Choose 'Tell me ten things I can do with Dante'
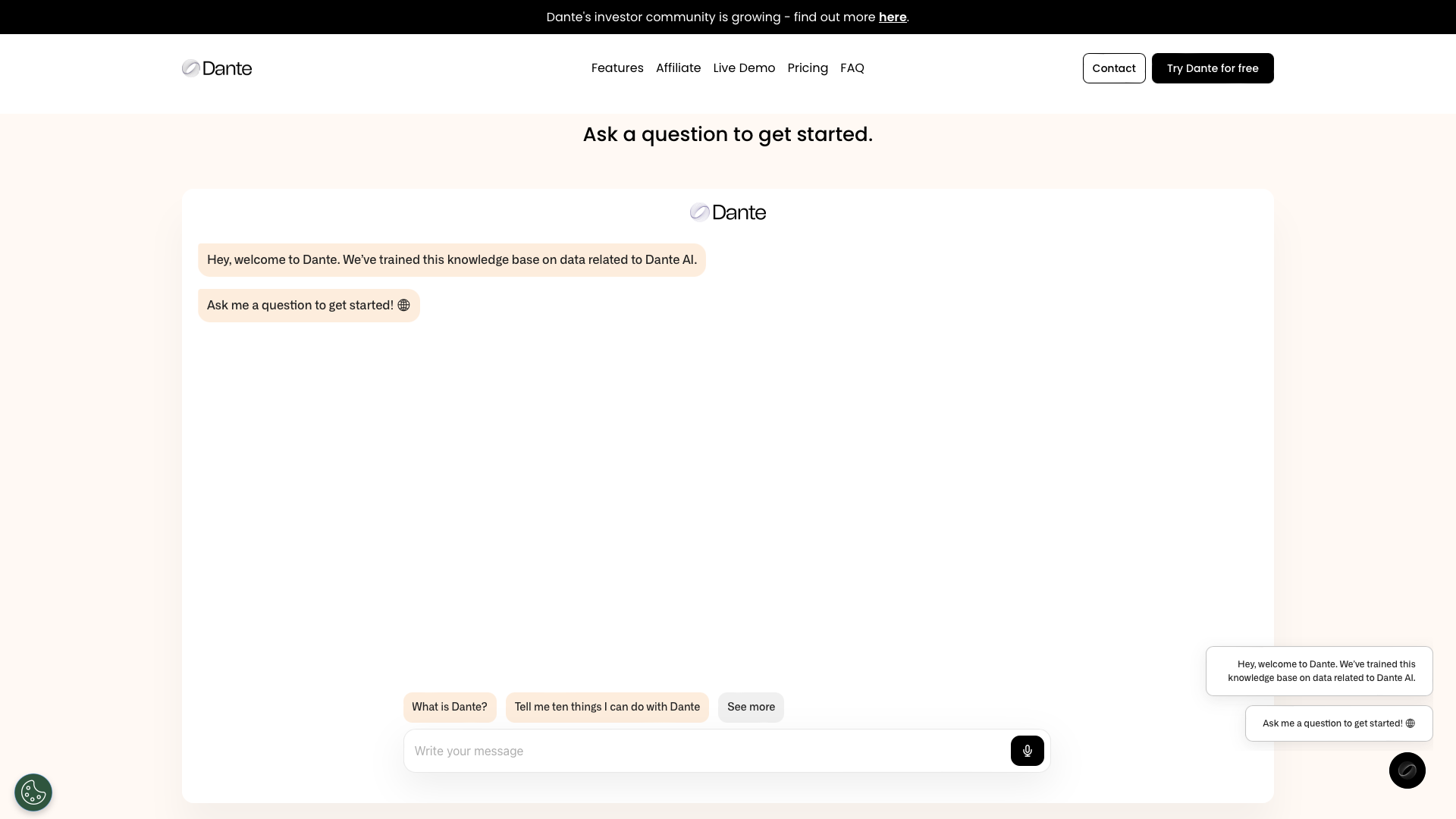The height and width of the screenshot is (819, 1456). point(607,707)
